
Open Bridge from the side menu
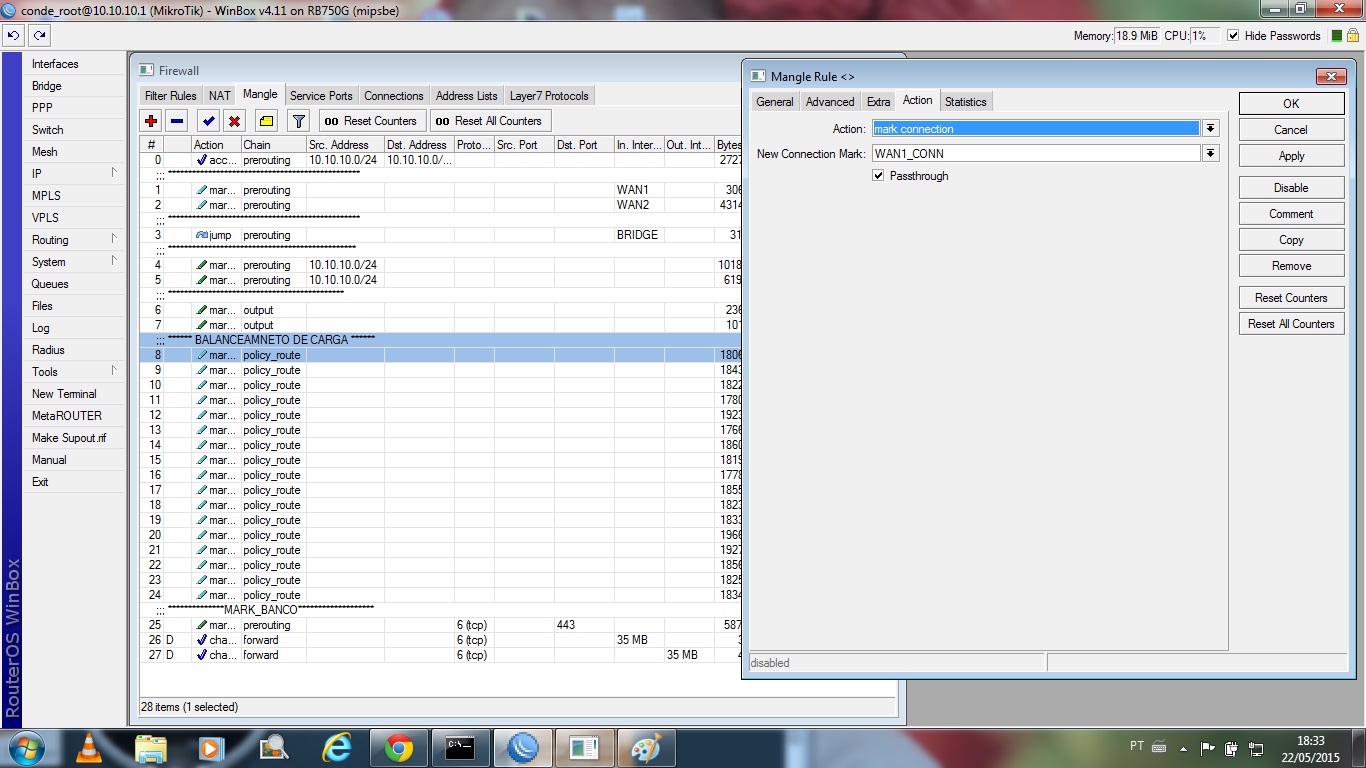coord(74,86)
